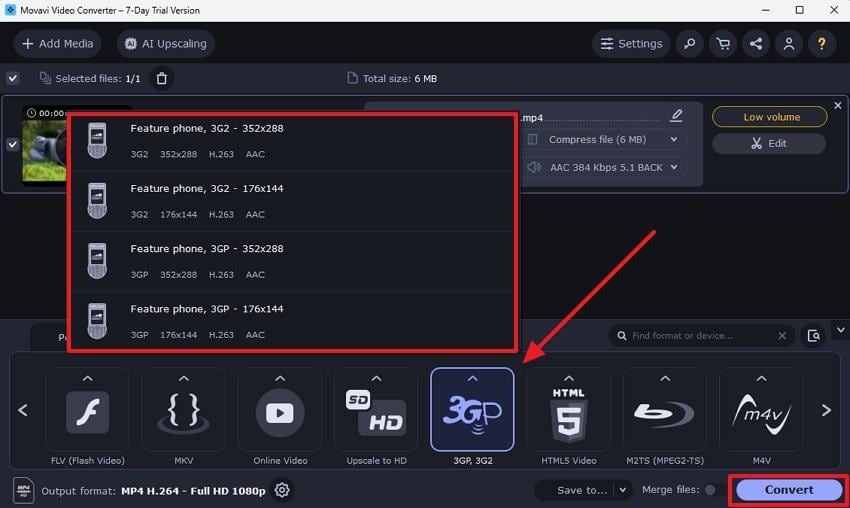The image size is (850, 508).
Task: Expand Online Video presets chevron
Action: (280, 378)
